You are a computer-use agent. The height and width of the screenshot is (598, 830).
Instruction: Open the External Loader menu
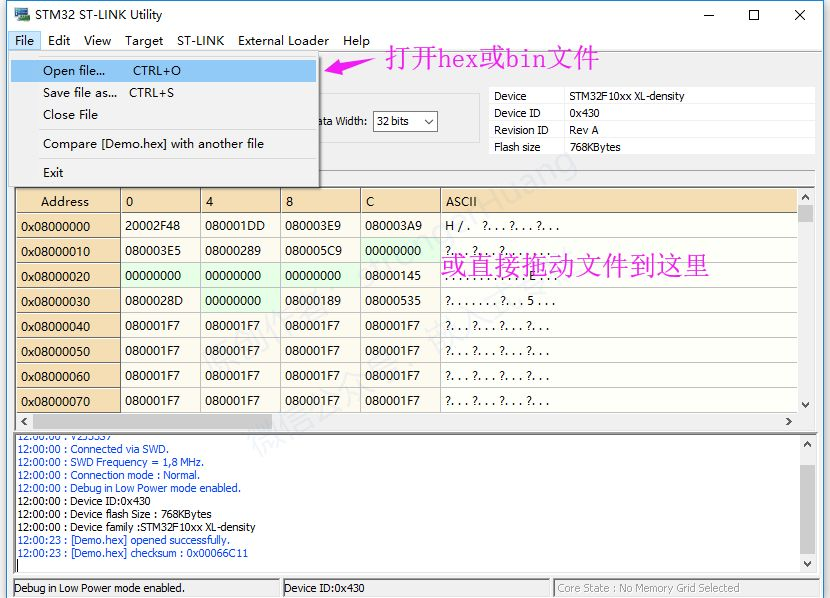pyautogui.click(x=283, y=41)
